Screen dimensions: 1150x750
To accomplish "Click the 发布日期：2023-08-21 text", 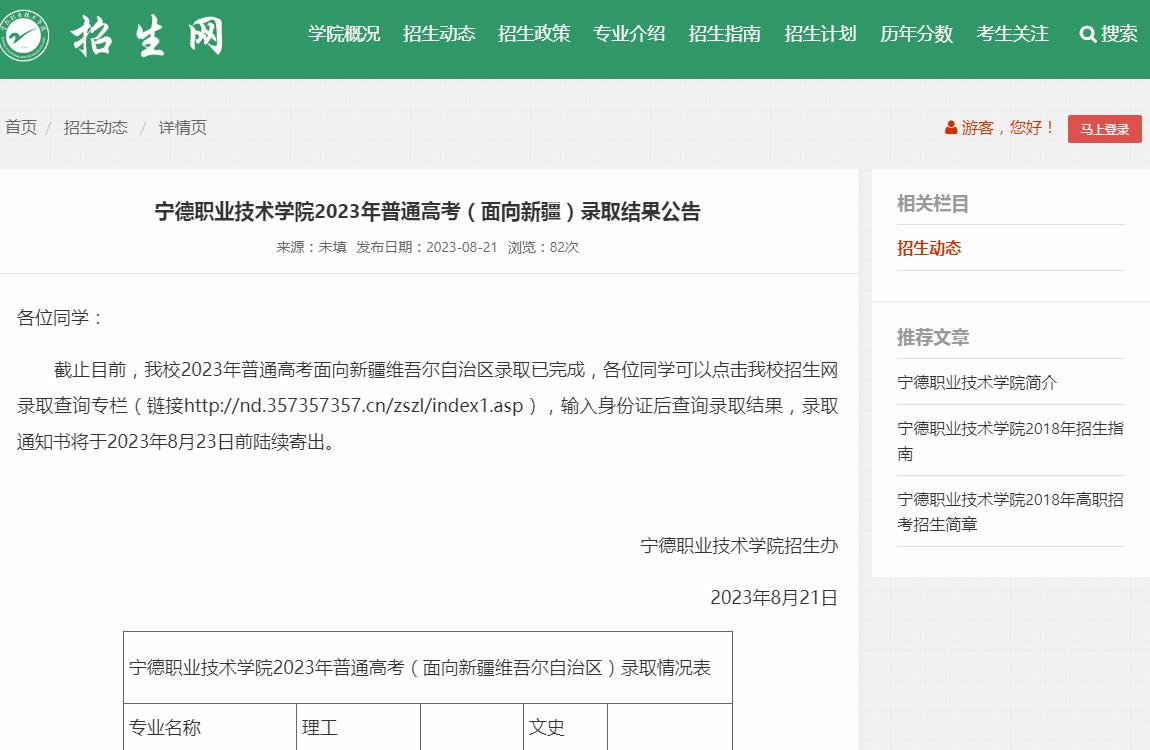I will click(x=427, y=247).
